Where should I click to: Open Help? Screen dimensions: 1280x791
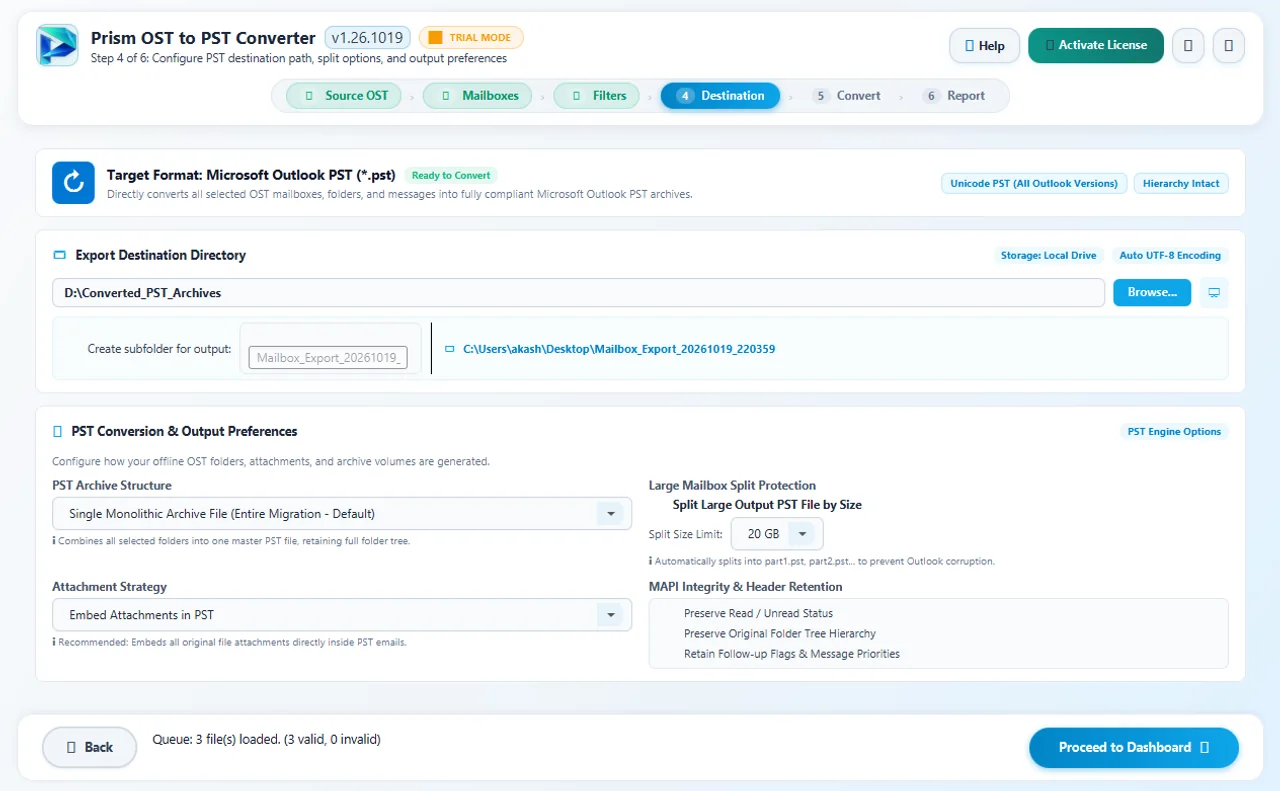[x=984, y=46]
